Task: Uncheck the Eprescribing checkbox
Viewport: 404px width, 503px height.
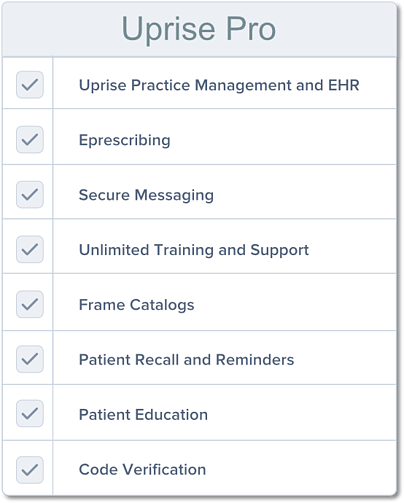Action: point(30,140)
